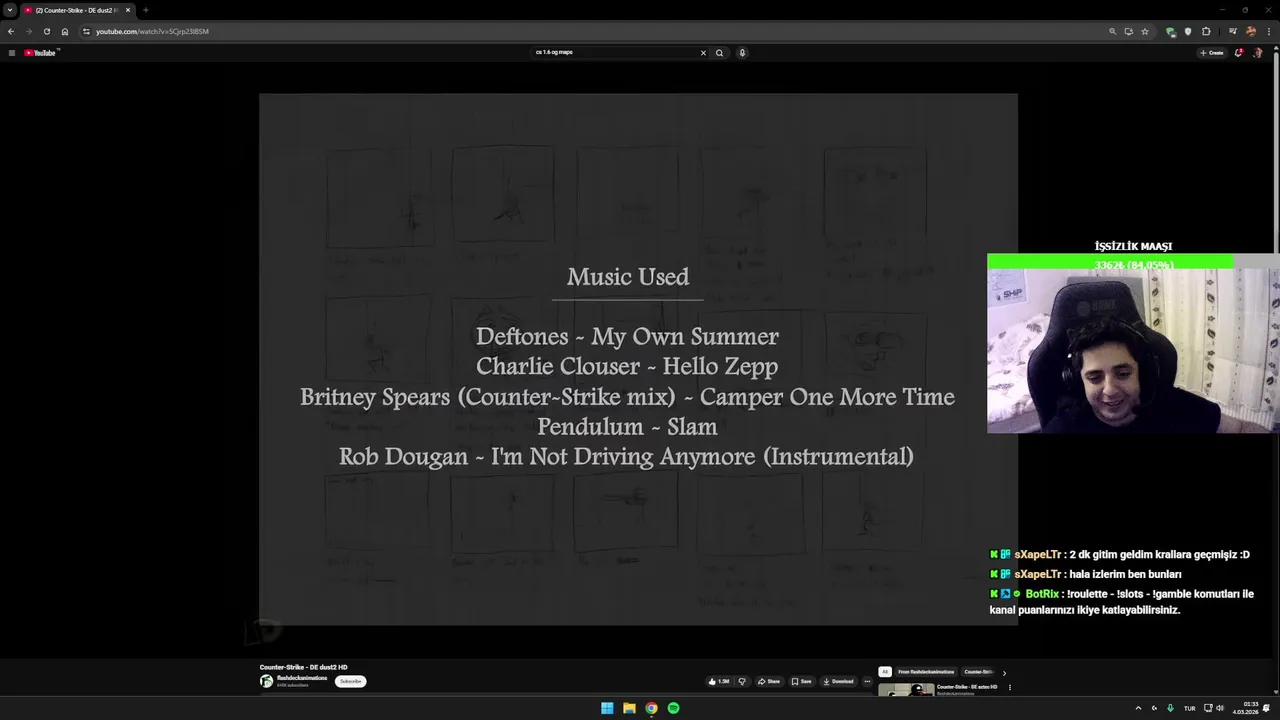Open the YouTube hamburger guide menu
Viewport: 1280px width, 720px height.
[11, 53]
